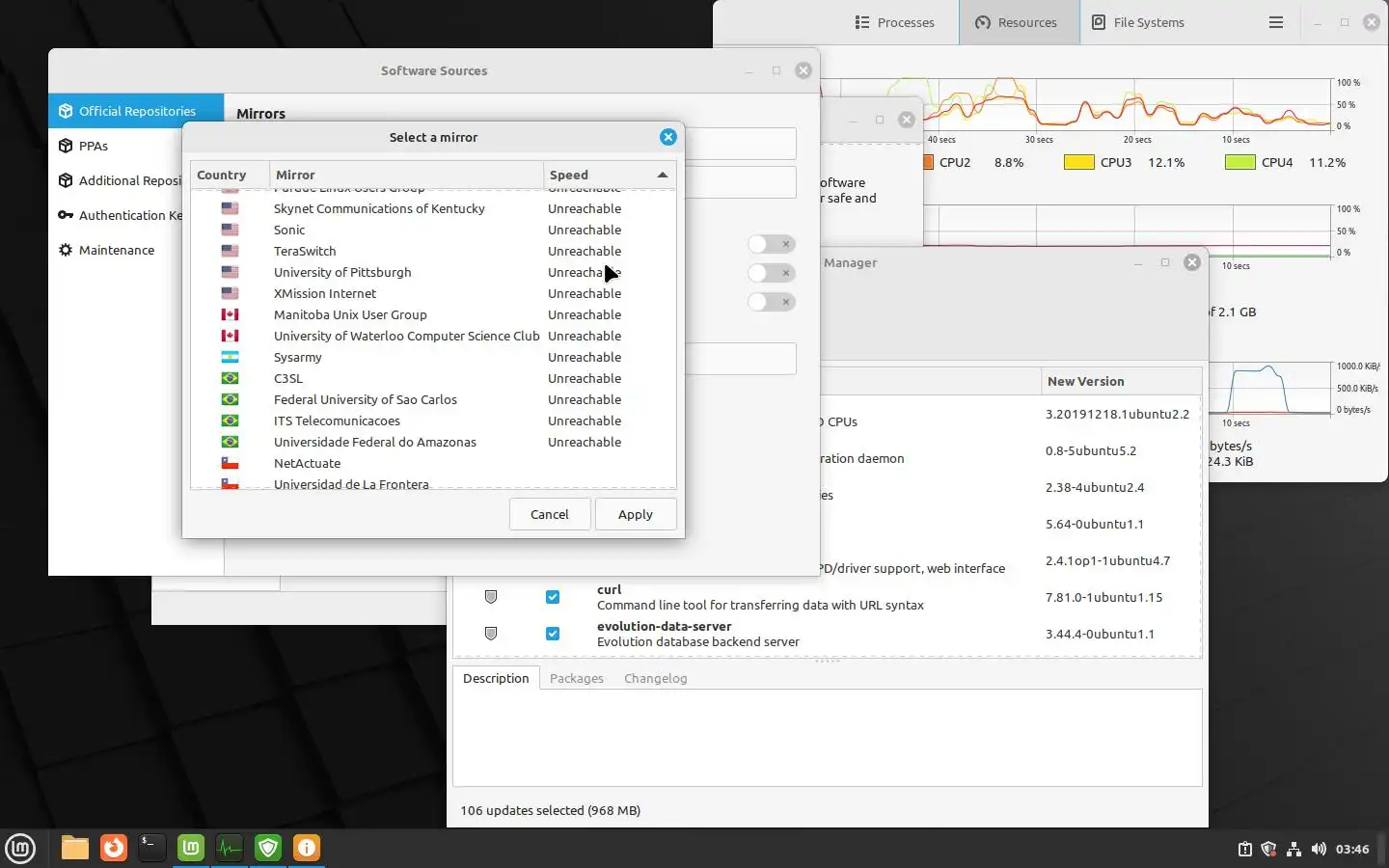Screen dimensions: 1389x868
Task: Open the Description tab in Update Manager
Action: click(496, 678)
